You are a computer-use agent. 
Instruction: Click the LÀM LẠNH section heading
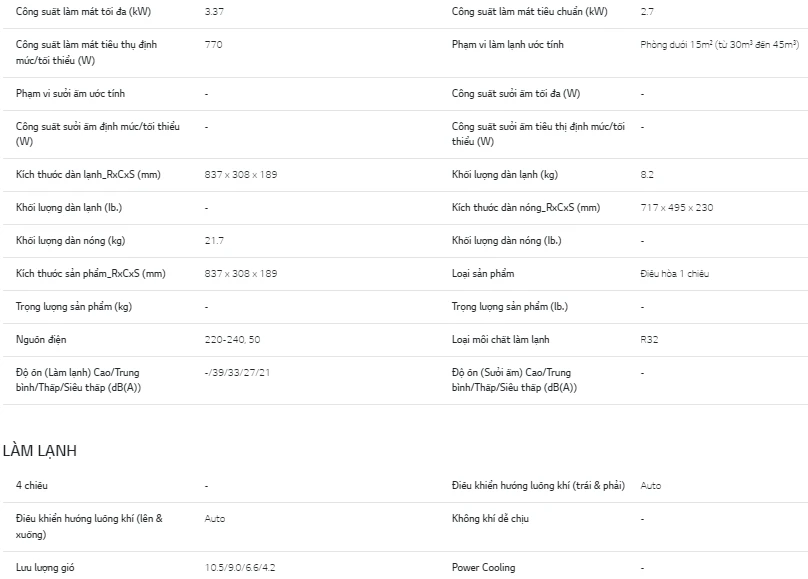click(x=40, y=451)
